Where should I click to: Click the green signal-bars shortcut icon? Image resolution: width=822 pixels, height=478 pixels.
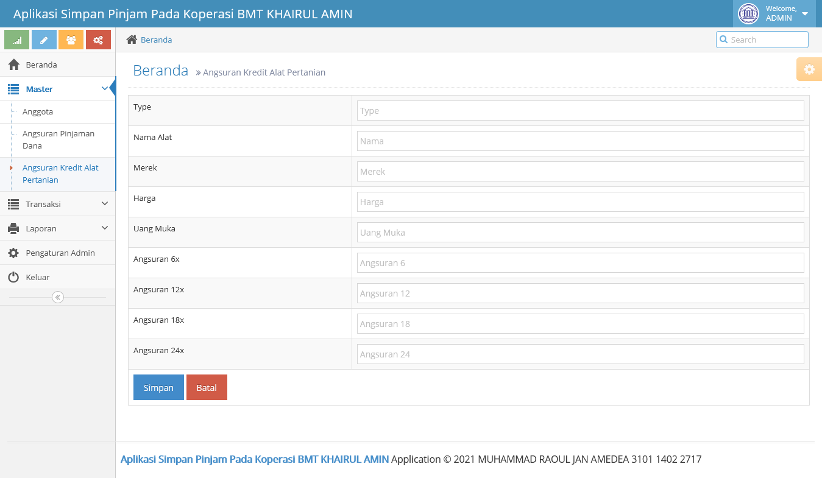point(16,40)
